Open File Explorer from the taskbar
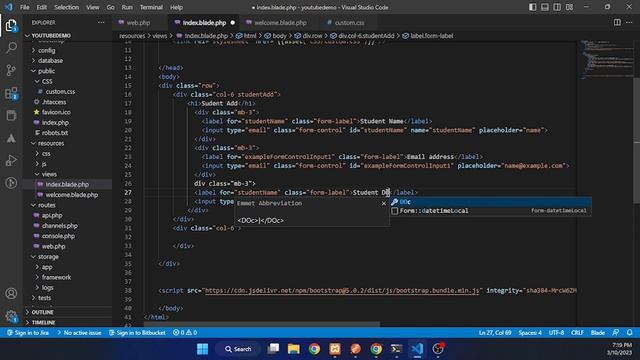640x360 pixels. pos(293,349)
